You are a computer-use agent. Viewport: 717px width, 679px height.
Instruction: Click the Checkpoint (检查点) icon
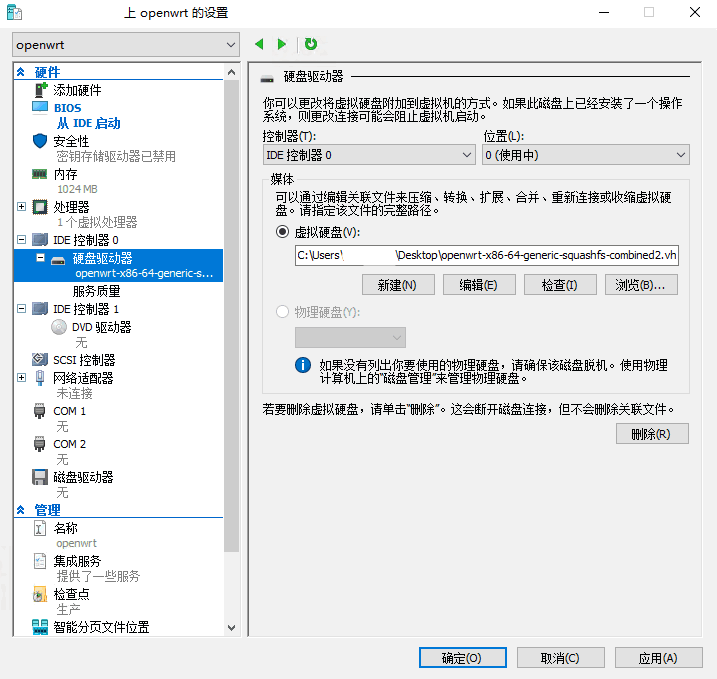click(40, 594)
